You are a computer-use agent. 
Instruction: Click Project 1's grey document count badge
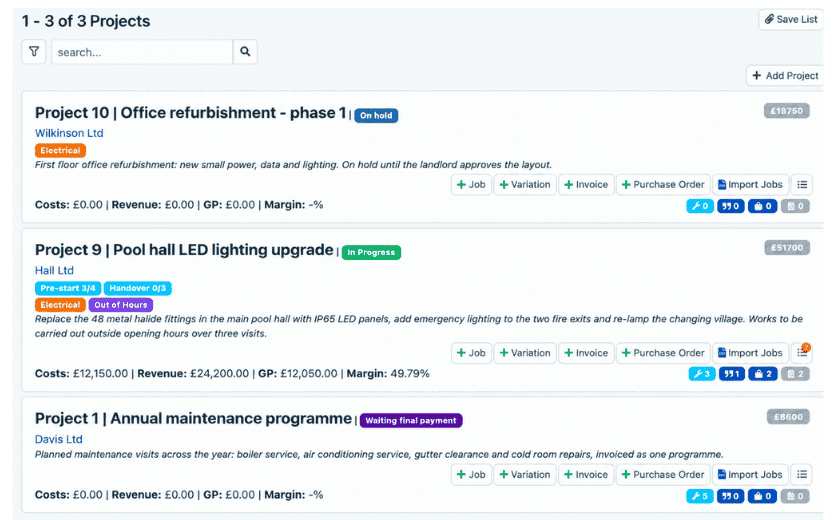pos(795,496)
